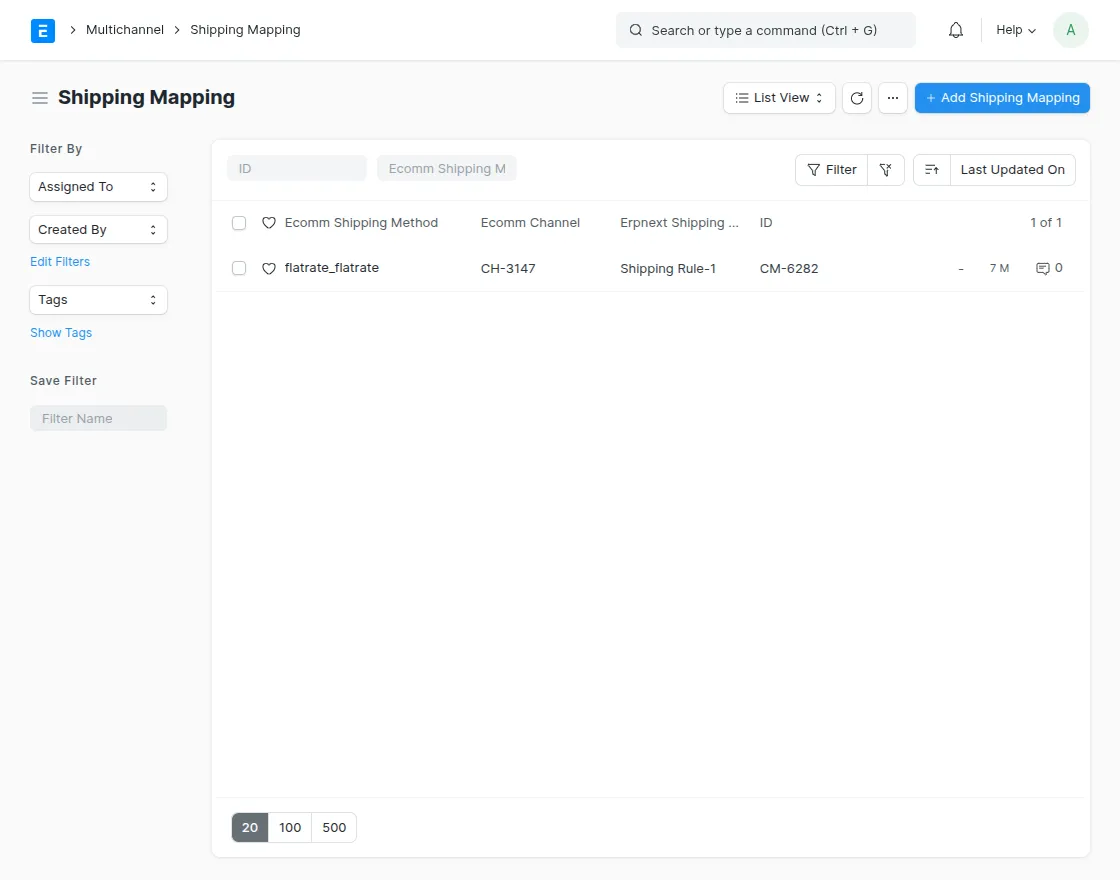
Task: Open the notifications bell
Action: pyautogui.click(x=955, y=30)
